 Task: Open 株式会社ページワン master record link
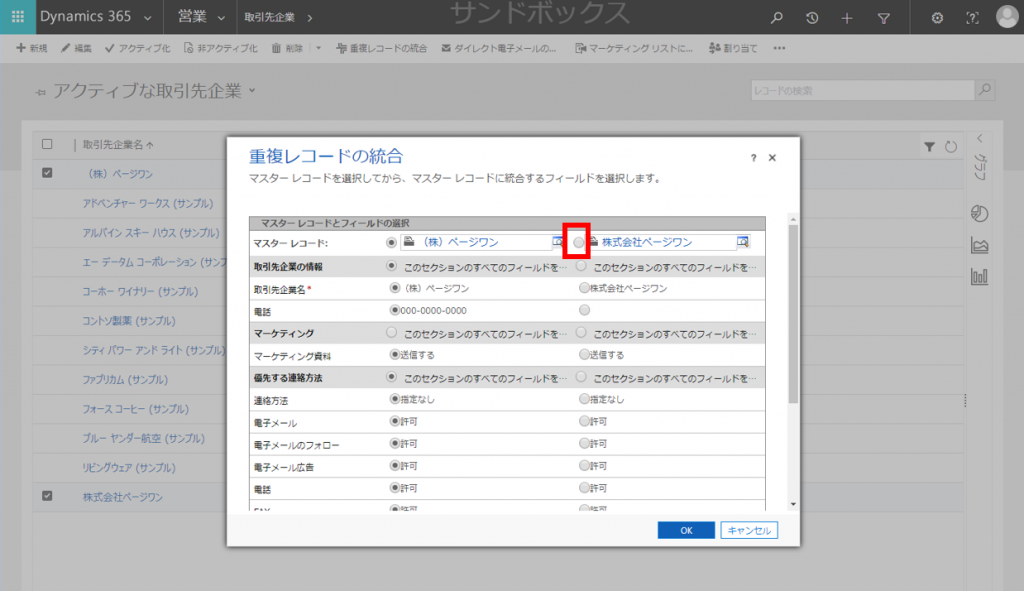[647, 242]
